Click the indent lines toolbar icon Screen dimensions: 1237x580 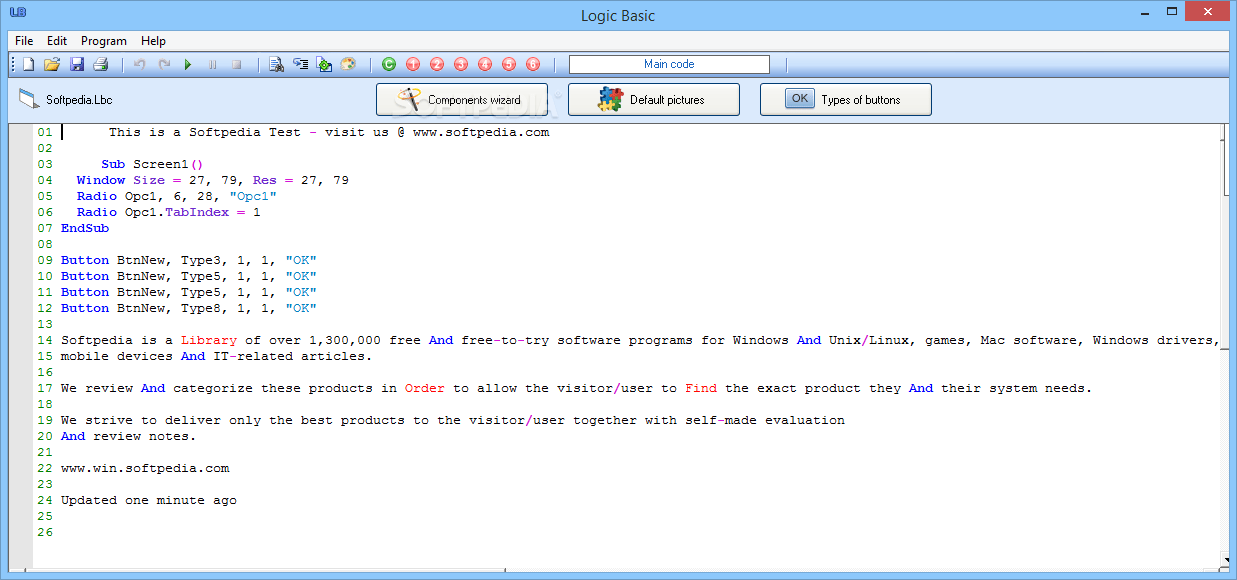pos(300,64)
